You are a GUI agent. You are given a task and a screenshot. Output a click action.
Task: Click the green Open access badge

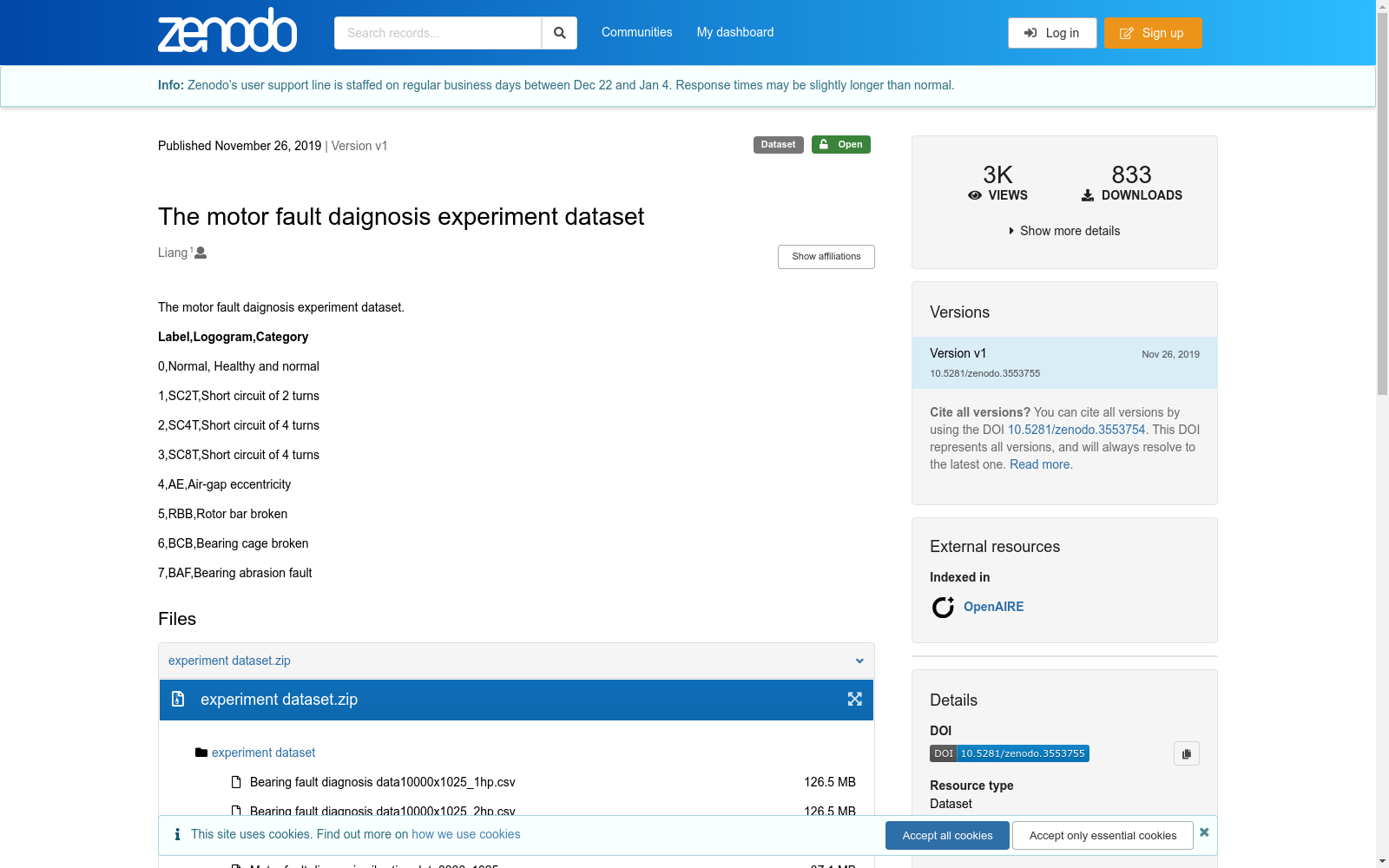click(x=840, y=145)
